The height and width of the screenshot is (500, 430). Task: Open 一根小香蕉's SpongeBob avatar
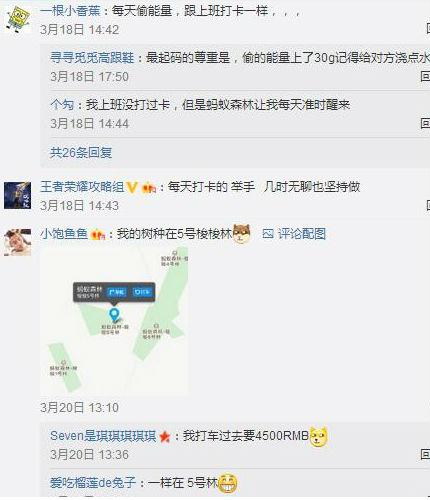(18, 19)
